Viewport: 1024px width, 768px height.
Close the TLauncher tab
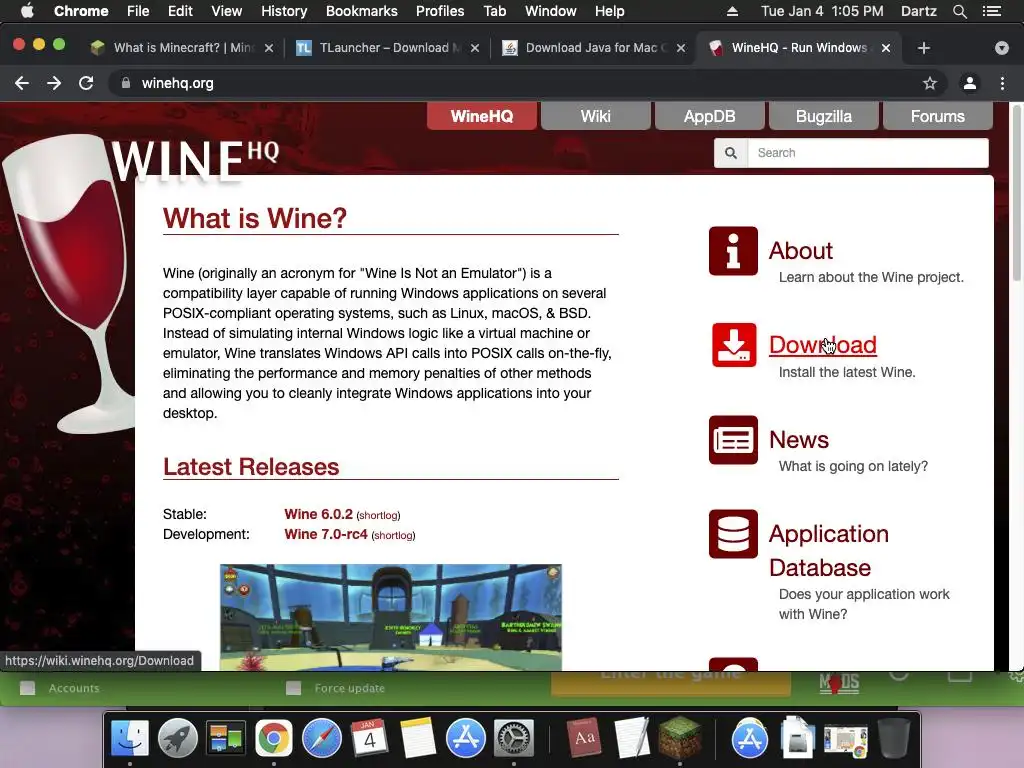point(475,48)
